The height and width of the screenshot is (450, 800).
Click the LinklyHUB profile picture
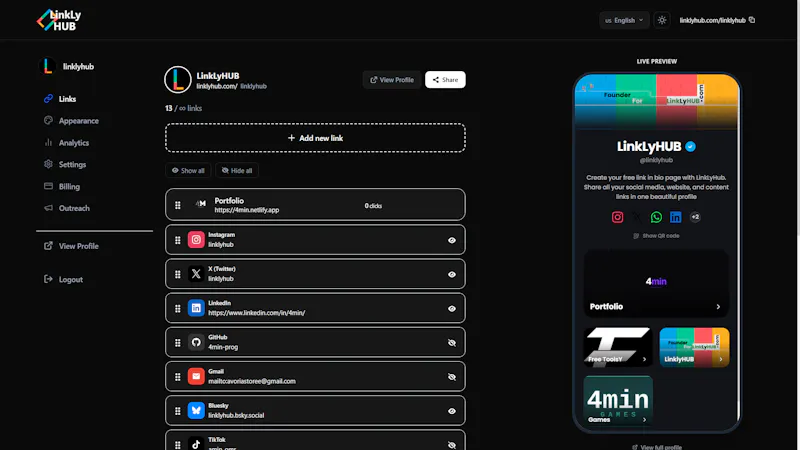pos(178,80)
